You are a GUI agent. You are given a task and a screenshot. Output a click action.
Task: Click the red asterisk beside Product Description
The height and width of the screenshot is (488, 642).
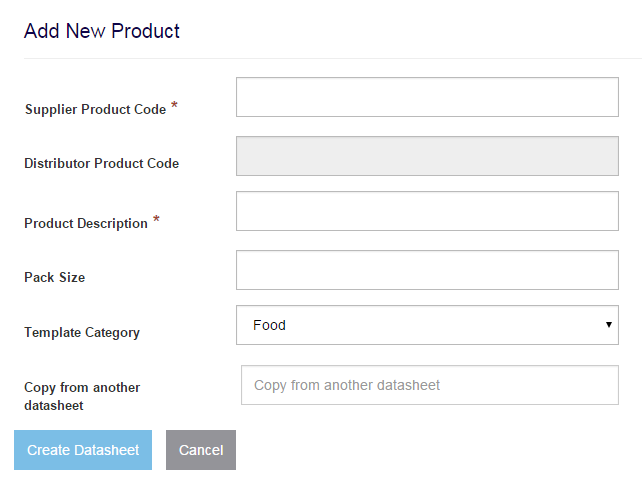point(156,219)
